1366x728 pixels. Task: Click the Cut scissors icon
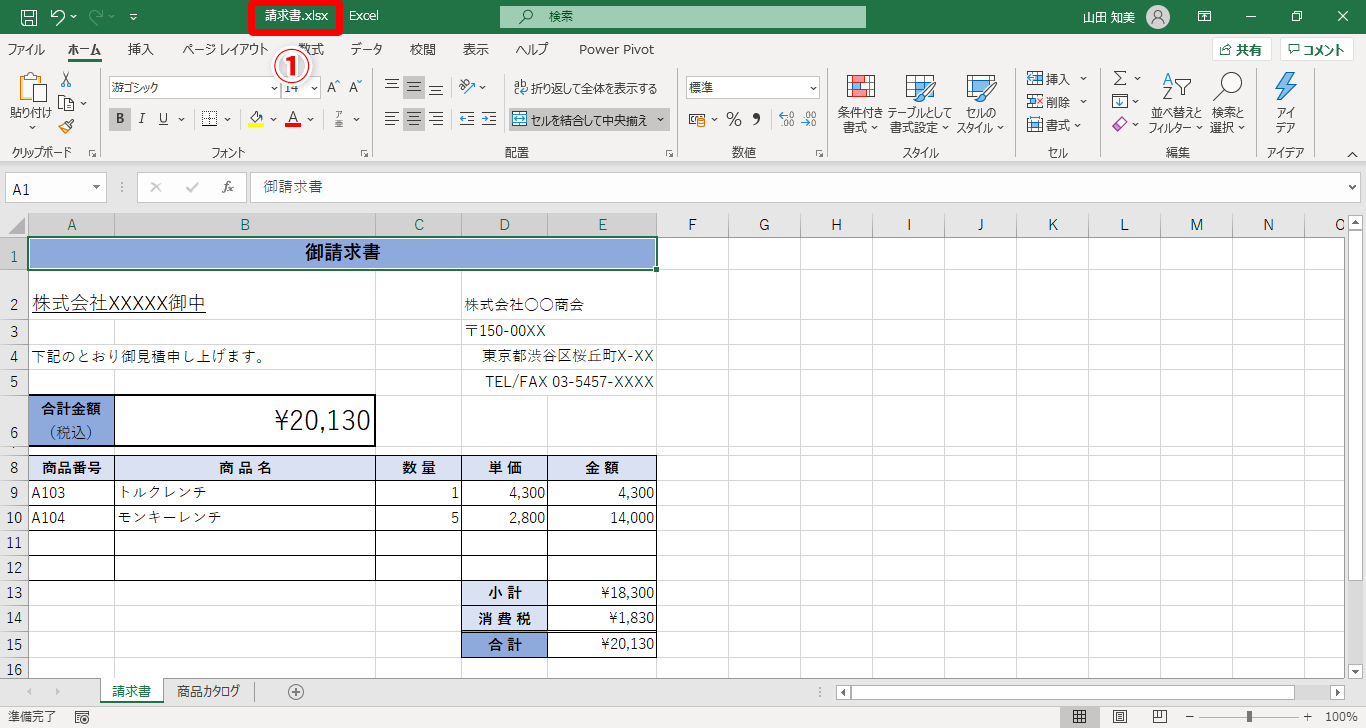(66, 80)
